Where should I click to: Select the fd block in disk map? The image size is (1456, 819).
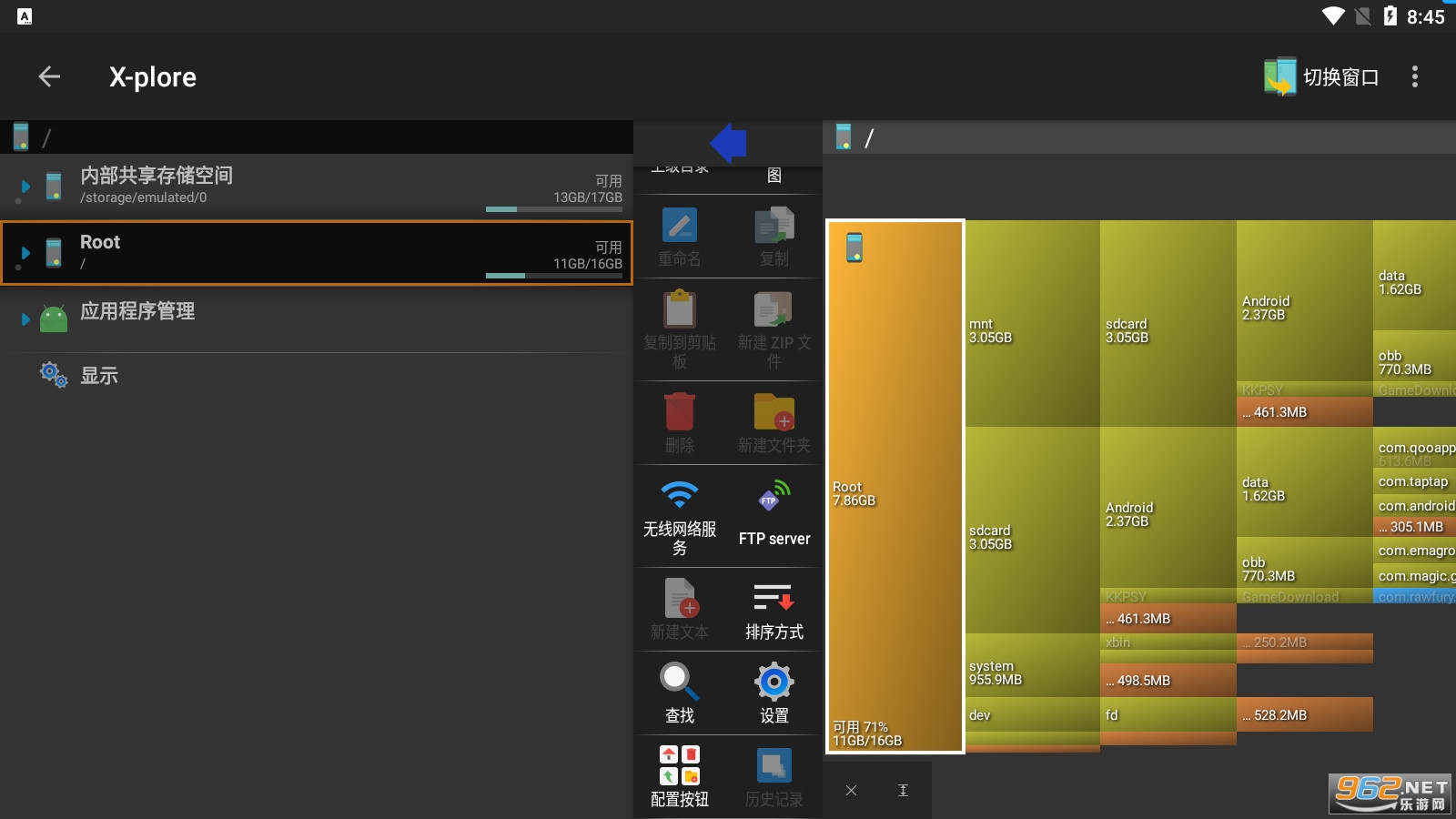[x=1168, y=714]
